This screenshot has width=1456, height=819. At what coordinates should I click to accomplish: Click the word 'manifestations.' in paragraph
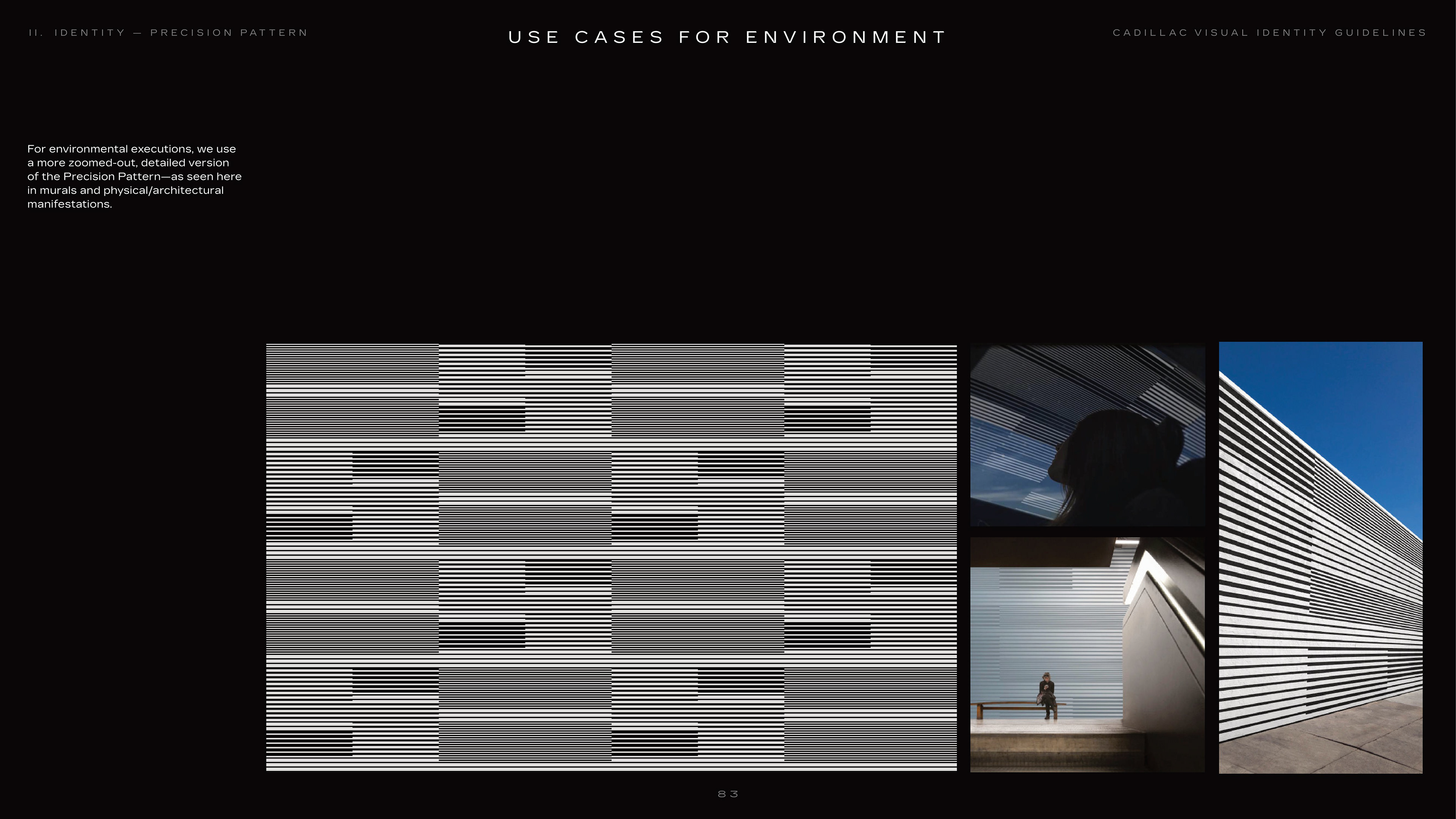69,204
